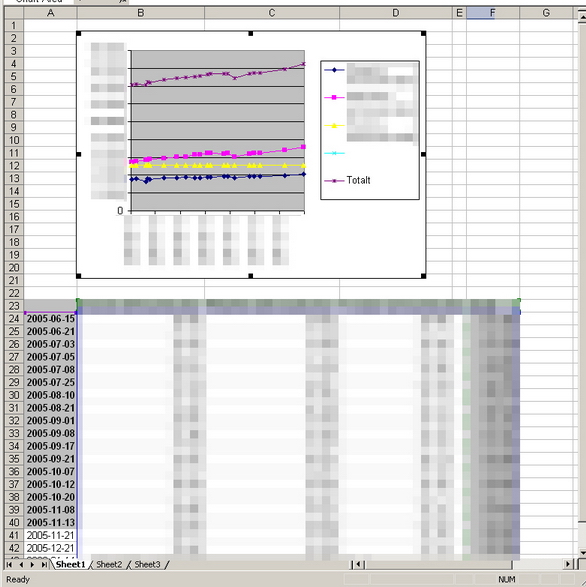This screenshot has width=586, height=587.
Task: Jump to last sheet navigation arrow
Action: click(x=44, y=564)
